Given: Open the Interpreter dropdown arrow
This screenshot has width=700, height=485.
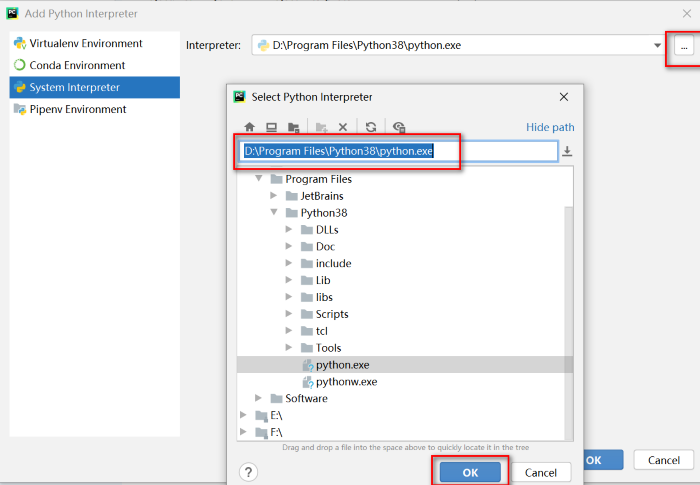Looking at the screenshot, I should (657, 46).
